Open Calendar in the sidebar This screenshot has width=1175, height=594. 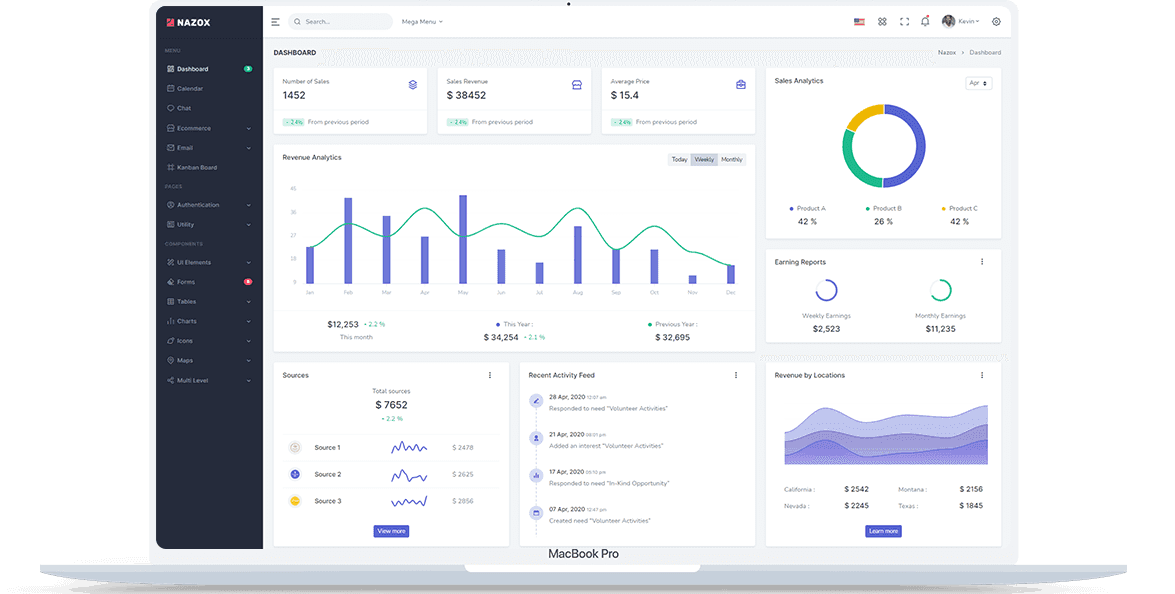(x=190, y=89)
